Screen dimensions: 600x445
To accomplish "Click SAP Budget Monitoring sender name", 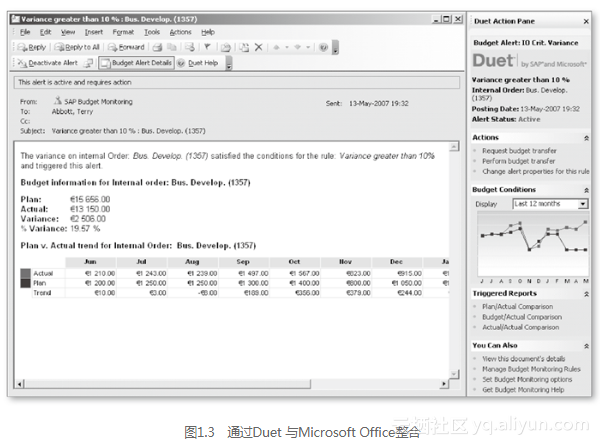I will (98, 102).
